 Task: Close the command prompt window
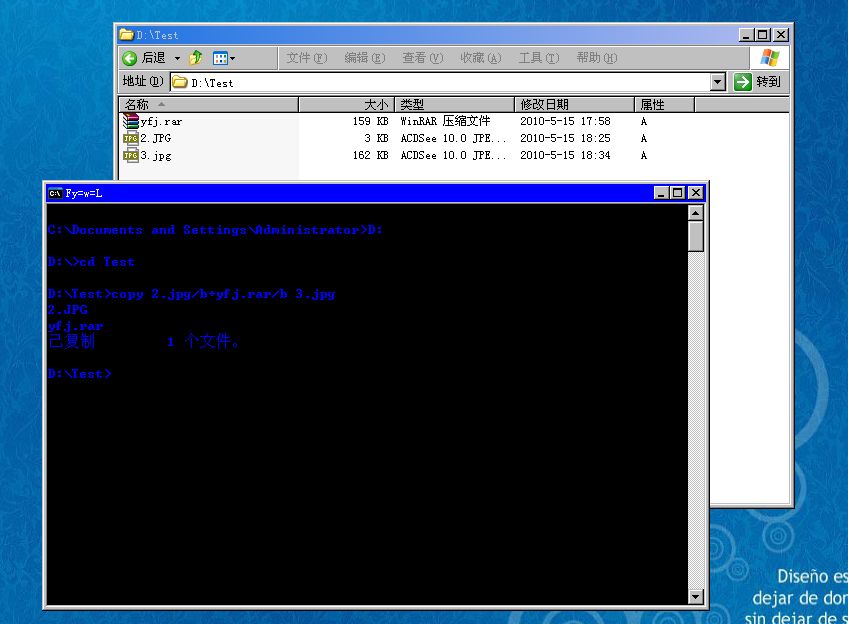(x=695, y=192)
